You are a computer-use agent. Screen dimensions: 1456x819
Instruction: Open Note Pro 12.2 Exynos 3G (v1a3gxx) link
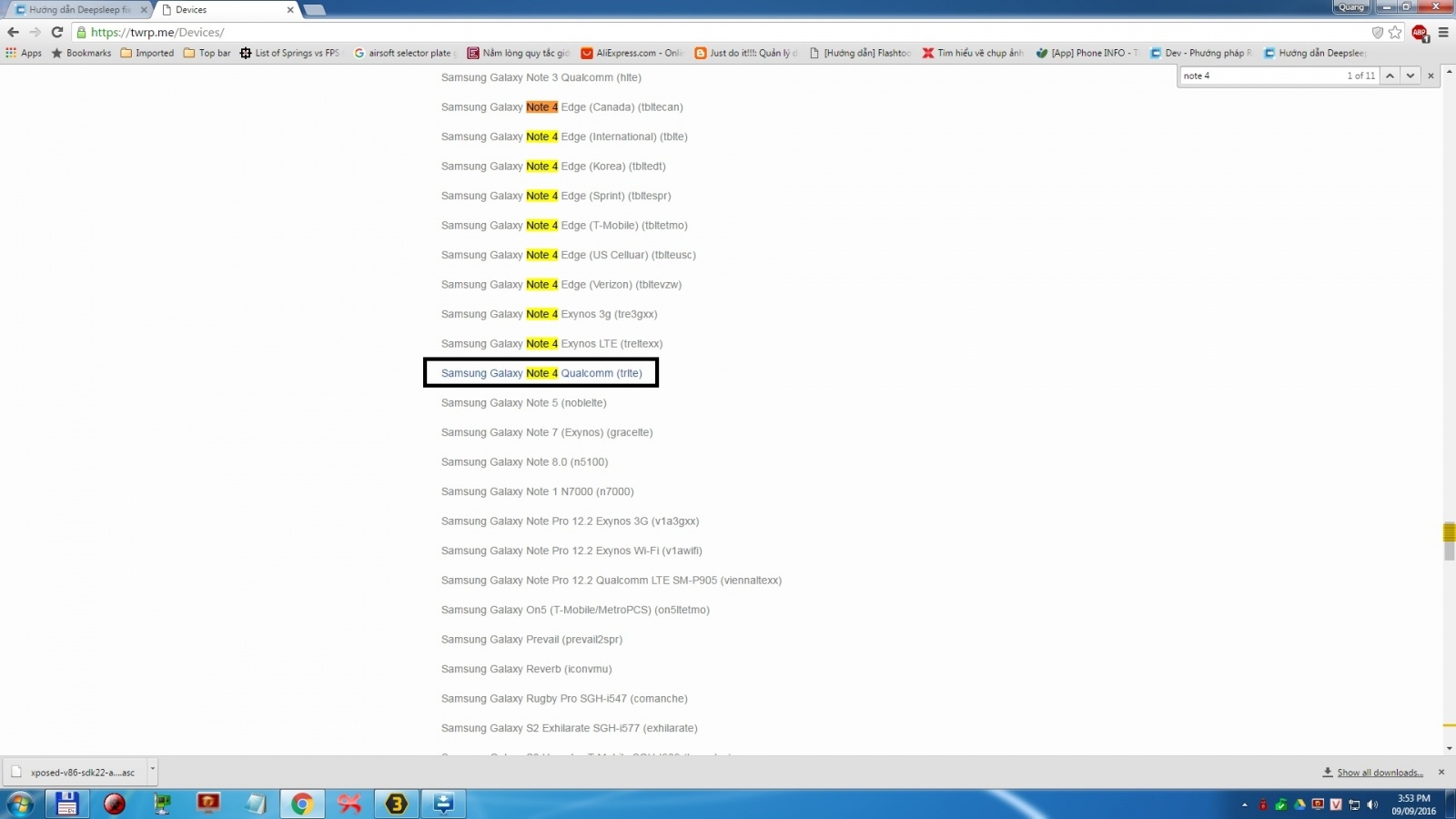pos(570,521)
